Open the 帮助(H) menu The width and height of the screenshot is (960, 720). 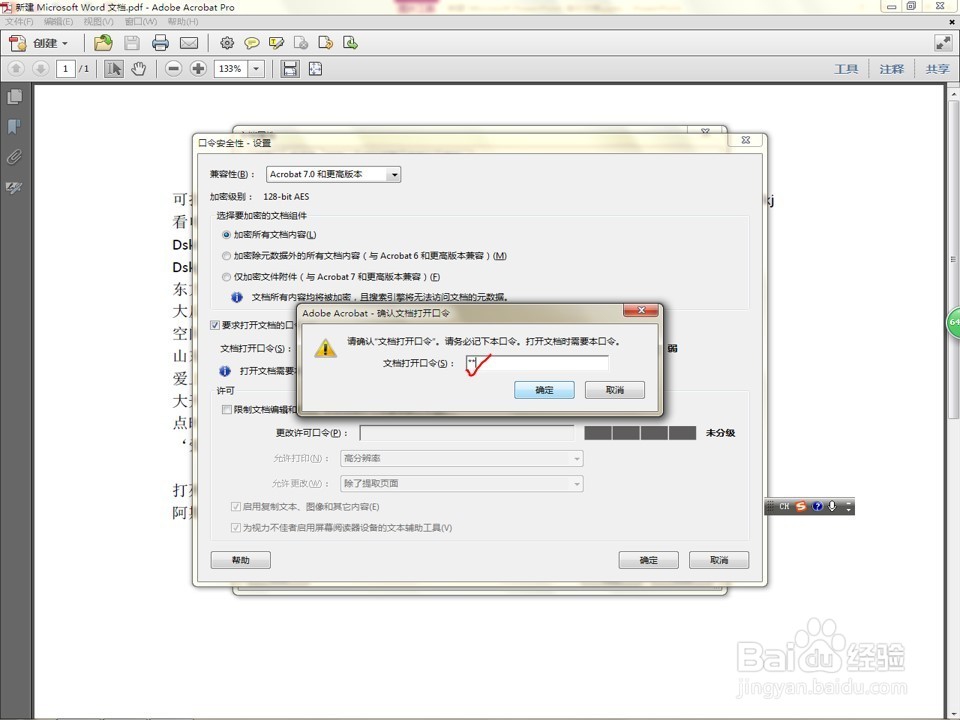(182, 21)
